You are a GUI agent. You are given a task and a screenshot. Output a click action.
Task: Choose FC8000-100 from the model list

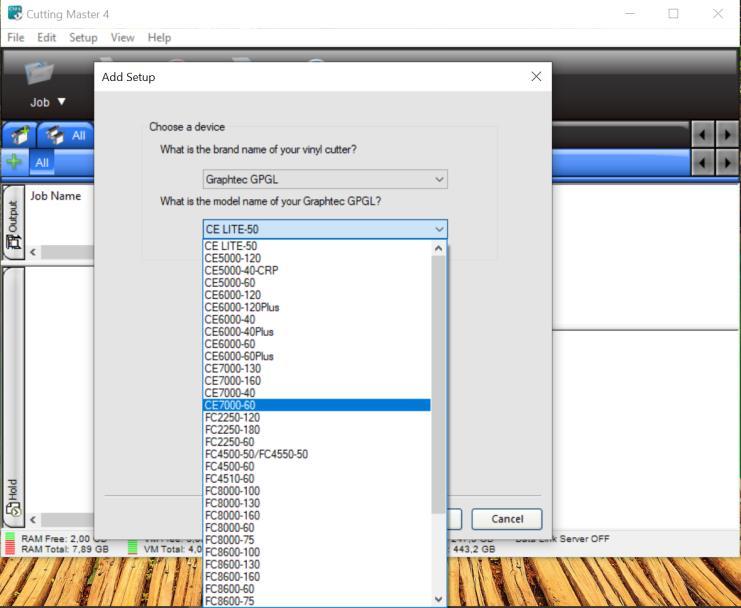coord(317,491)
